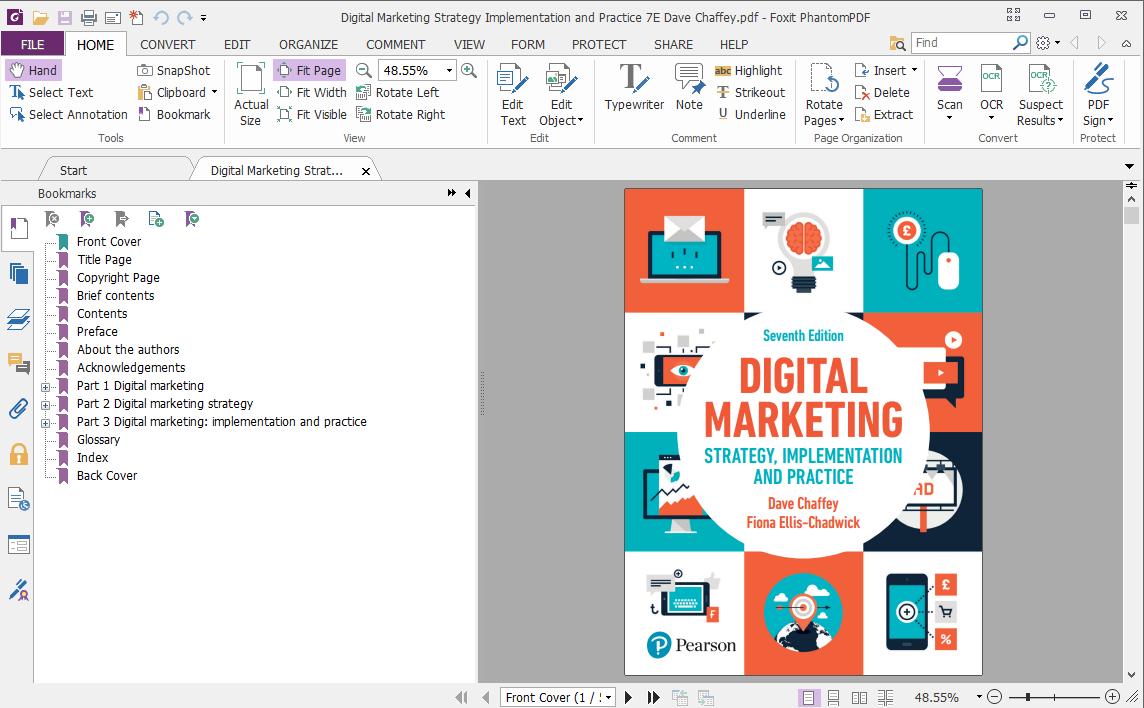The width and height of the screenshot is (1144, 708).
Task: Enable Fit Width view mode
Action: click(311, 92)
